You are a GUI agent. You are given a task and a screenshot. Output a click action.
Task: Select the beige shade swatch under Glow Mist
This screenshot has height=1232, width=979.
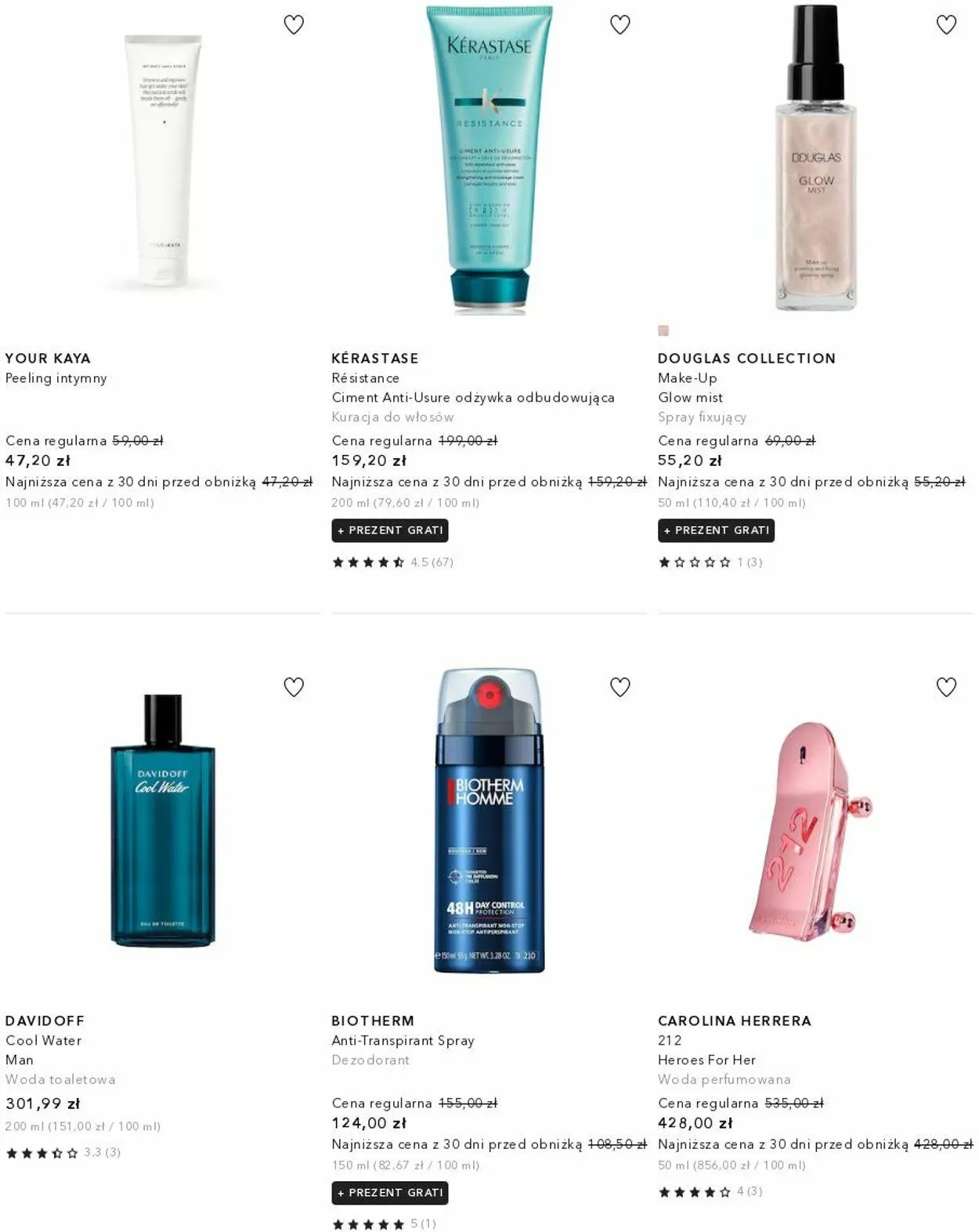coord(663,331)
